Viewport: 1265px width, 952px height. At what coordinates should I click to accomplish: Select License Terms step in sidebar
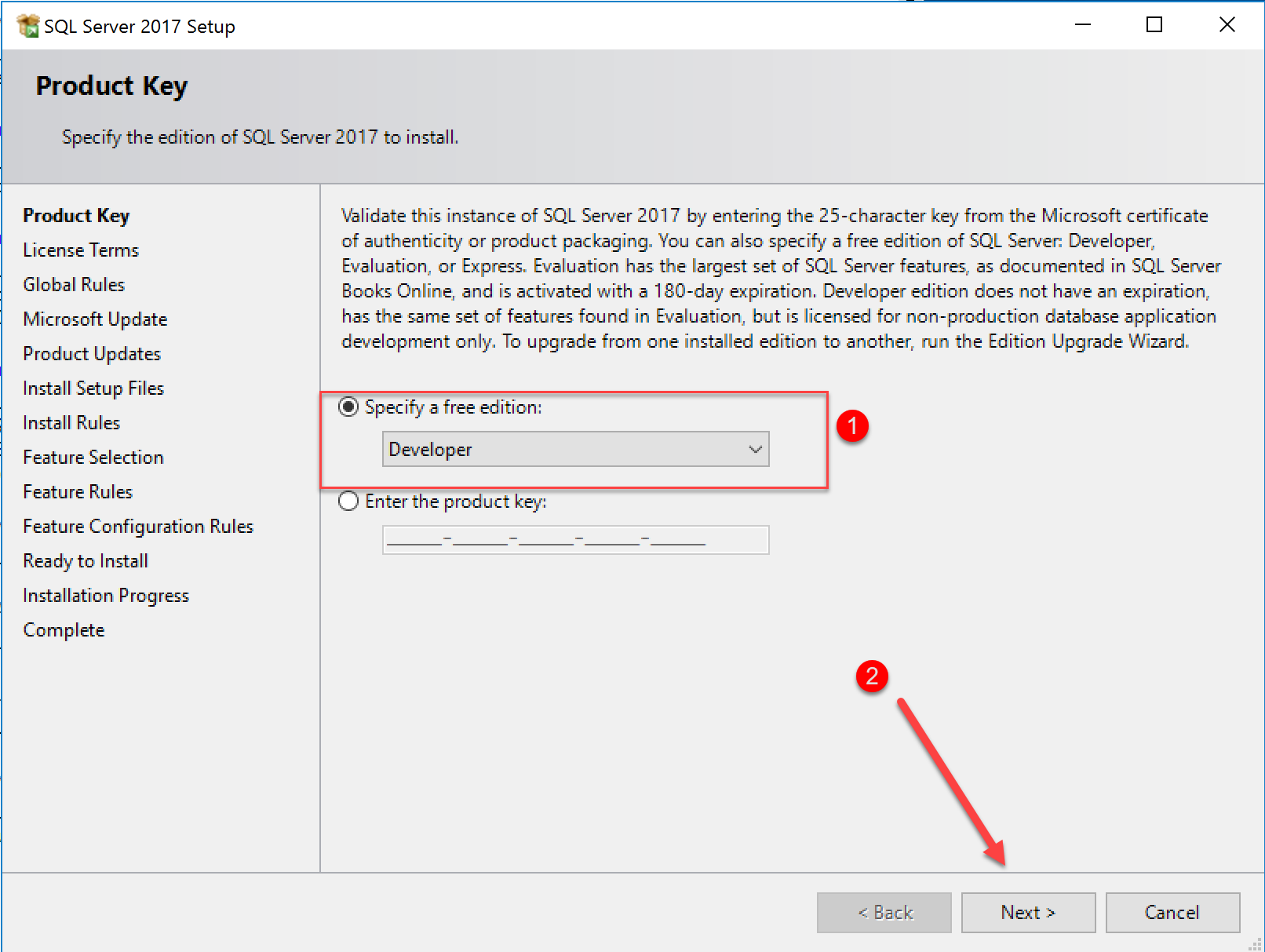[81, 250]
